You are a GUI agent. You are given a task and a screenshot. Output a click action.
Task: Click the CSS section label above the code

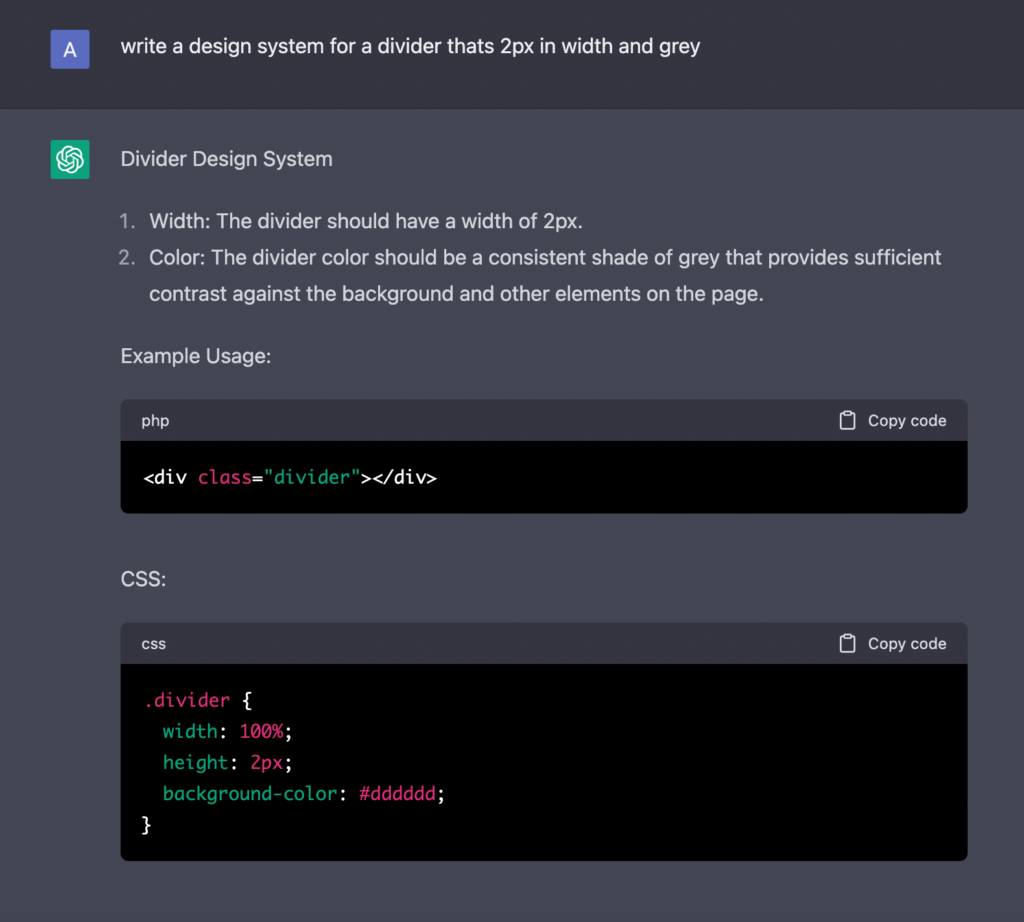[x=143, y=579]
